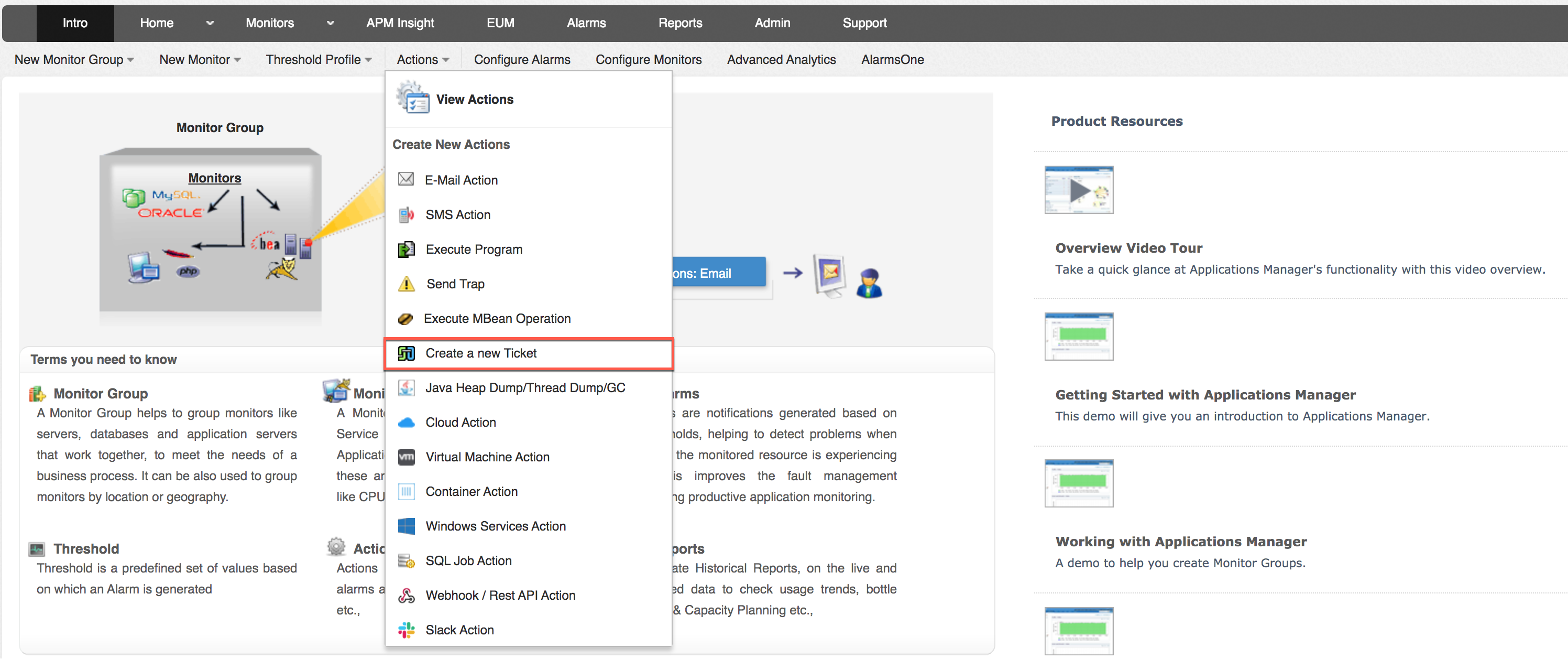Click the Home tab dropdown arrow

[210, 23]
